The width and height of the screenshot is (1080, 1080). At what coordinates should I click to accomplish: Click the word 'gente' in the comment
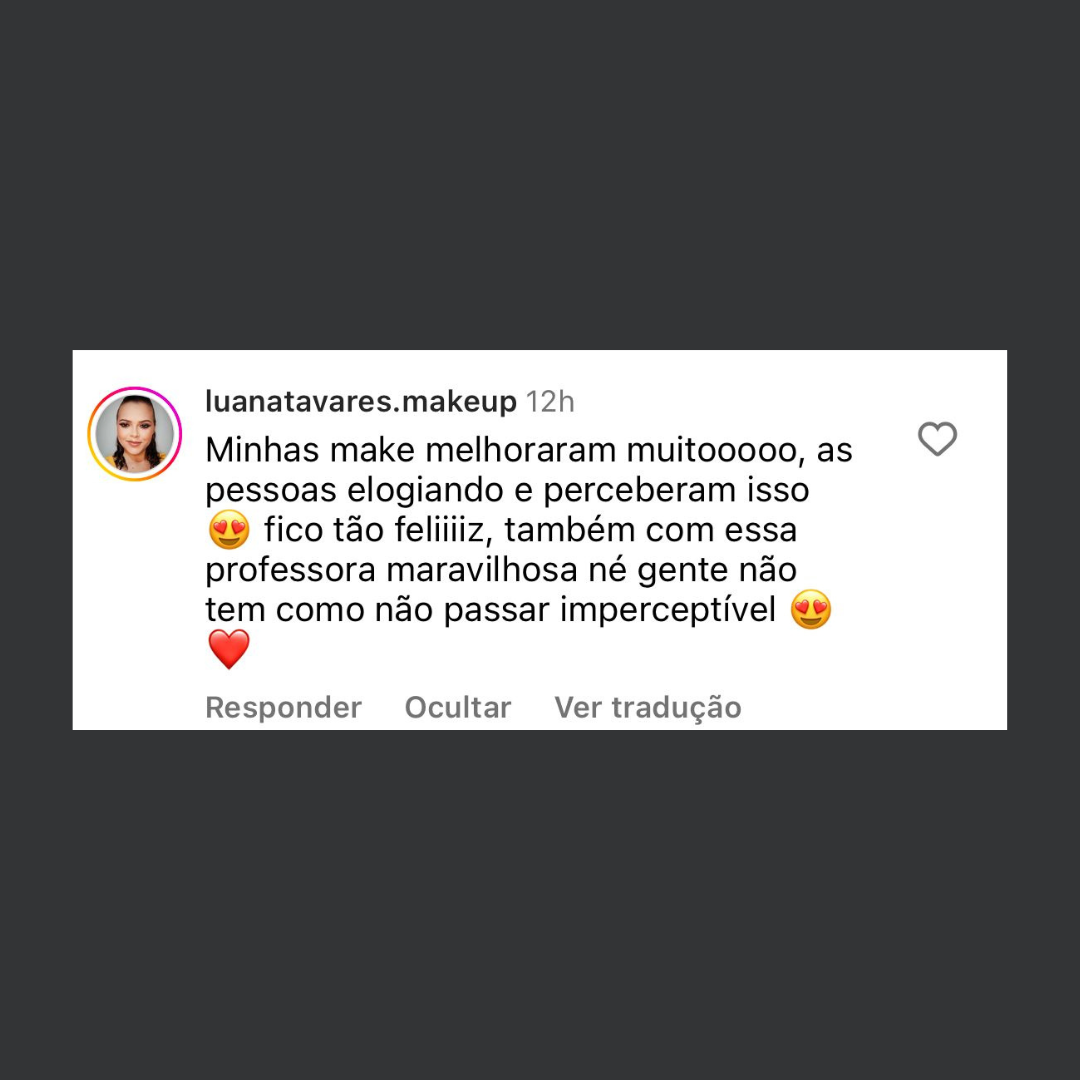coord(683,571)
